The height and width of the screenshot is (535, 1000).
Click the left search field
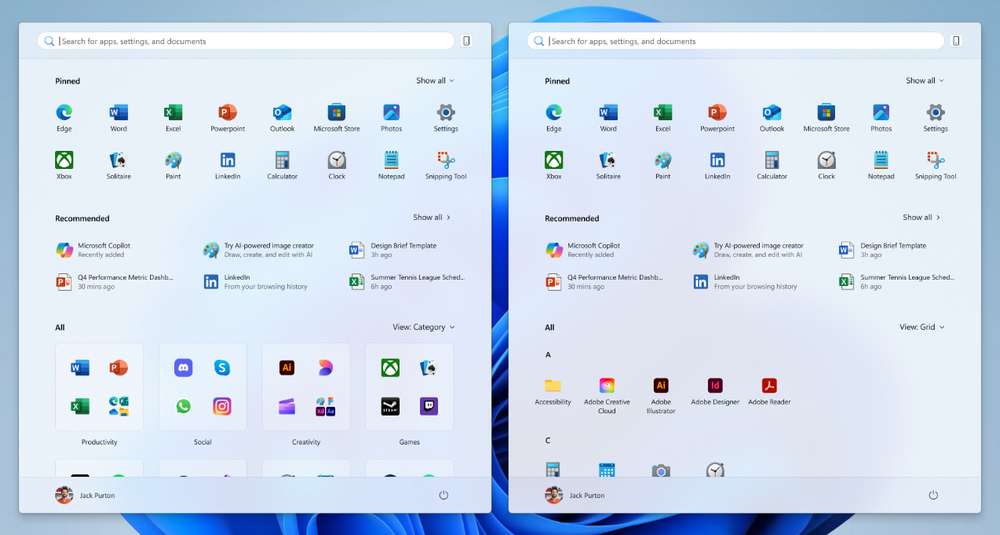(x=246, y=41)
